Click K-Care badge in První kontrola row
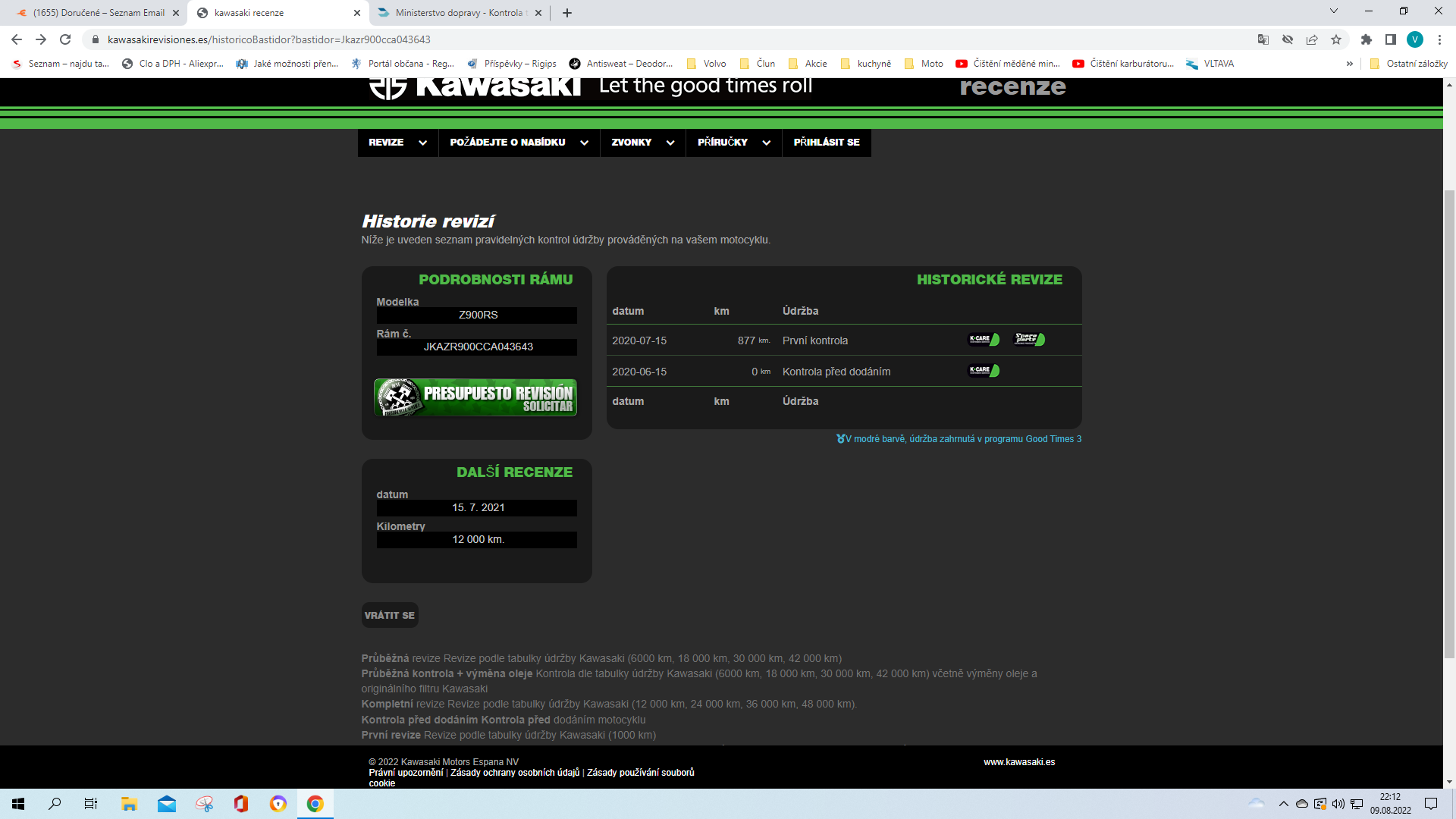The image size is (1456, 819). click(984, 339)
